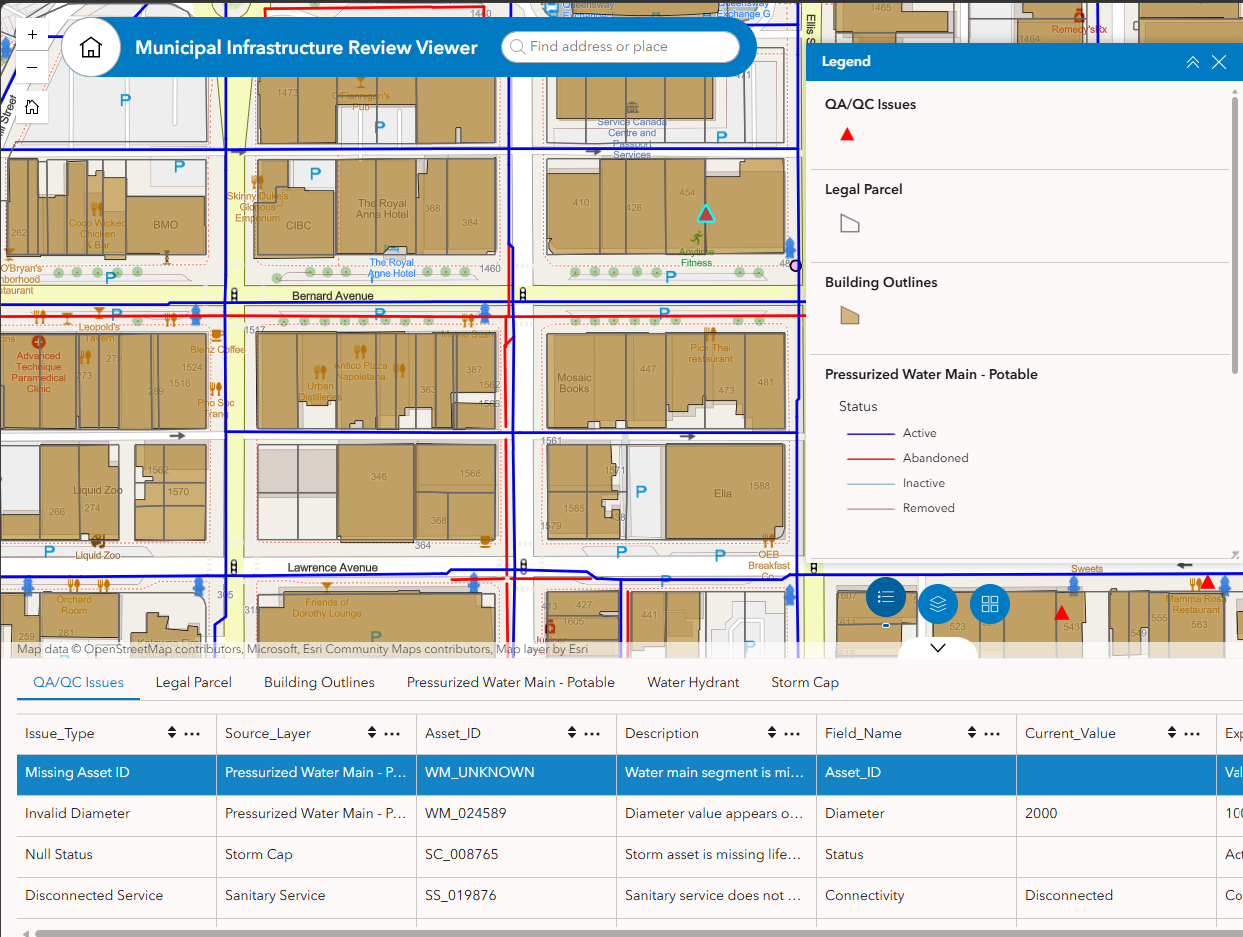Screen dimensions: 1243x937
Task: Click the Lawrence Avenue street label
Action: click(333, 567)
